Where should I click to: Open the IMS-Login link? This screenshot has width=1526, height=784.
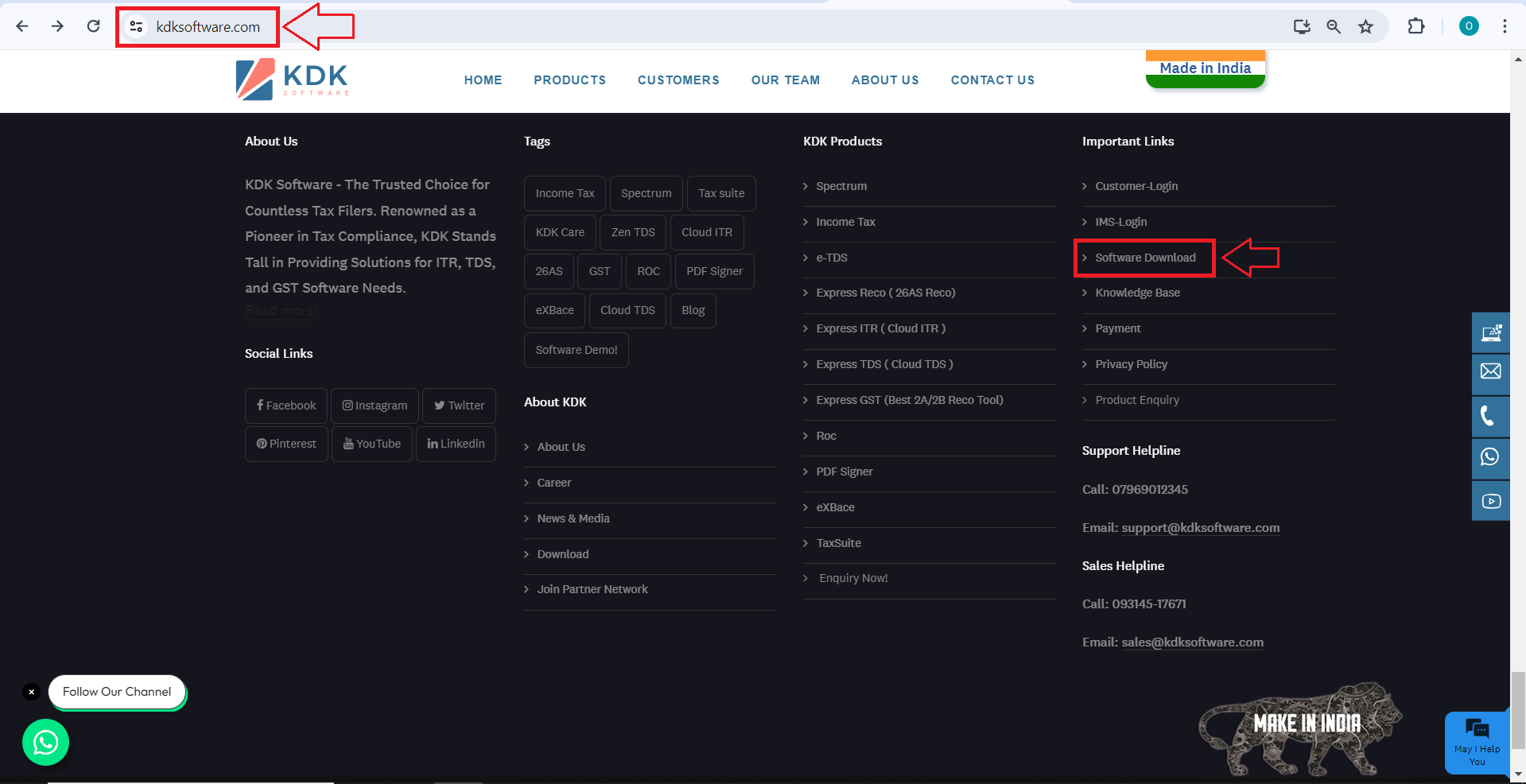(x=1120, y=222)
